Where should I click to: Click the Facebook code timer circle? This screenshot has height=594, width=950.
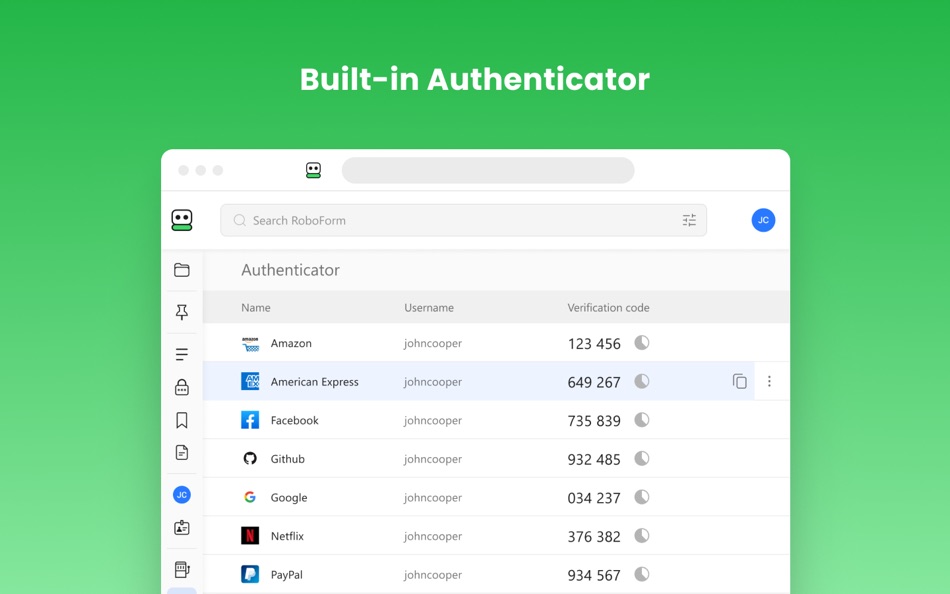pyautogui.click(x=642, y=419)
